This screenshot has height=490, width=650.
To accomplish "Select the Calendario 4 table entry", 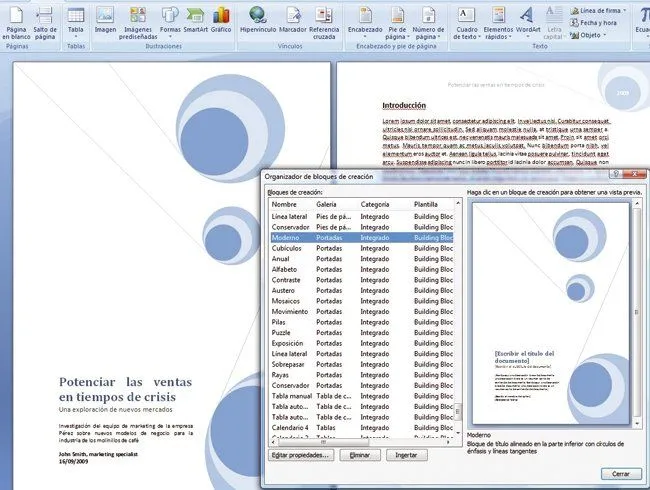I will point(362,428).
